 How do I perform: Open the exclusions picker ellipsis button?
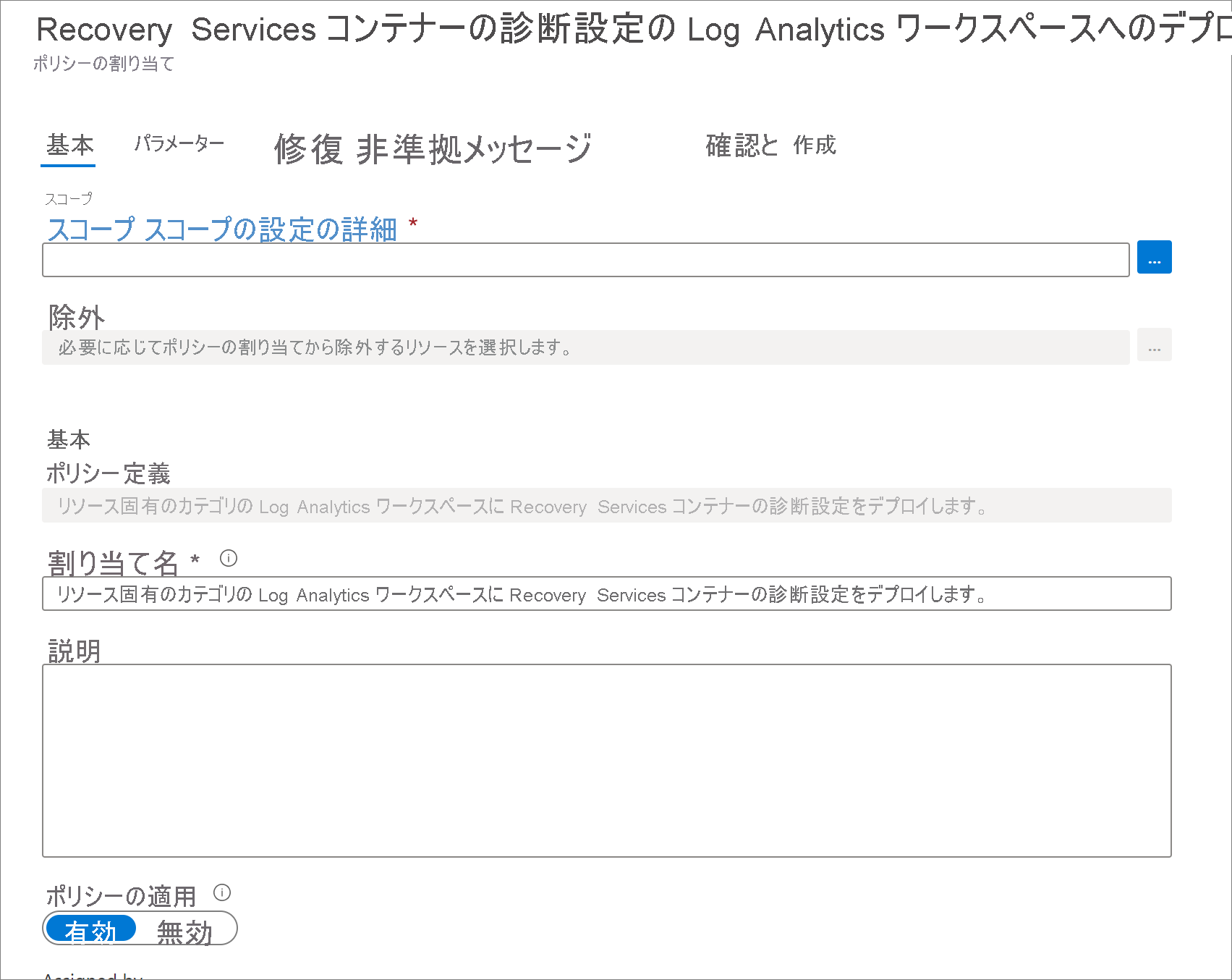tap(1154, 345)
